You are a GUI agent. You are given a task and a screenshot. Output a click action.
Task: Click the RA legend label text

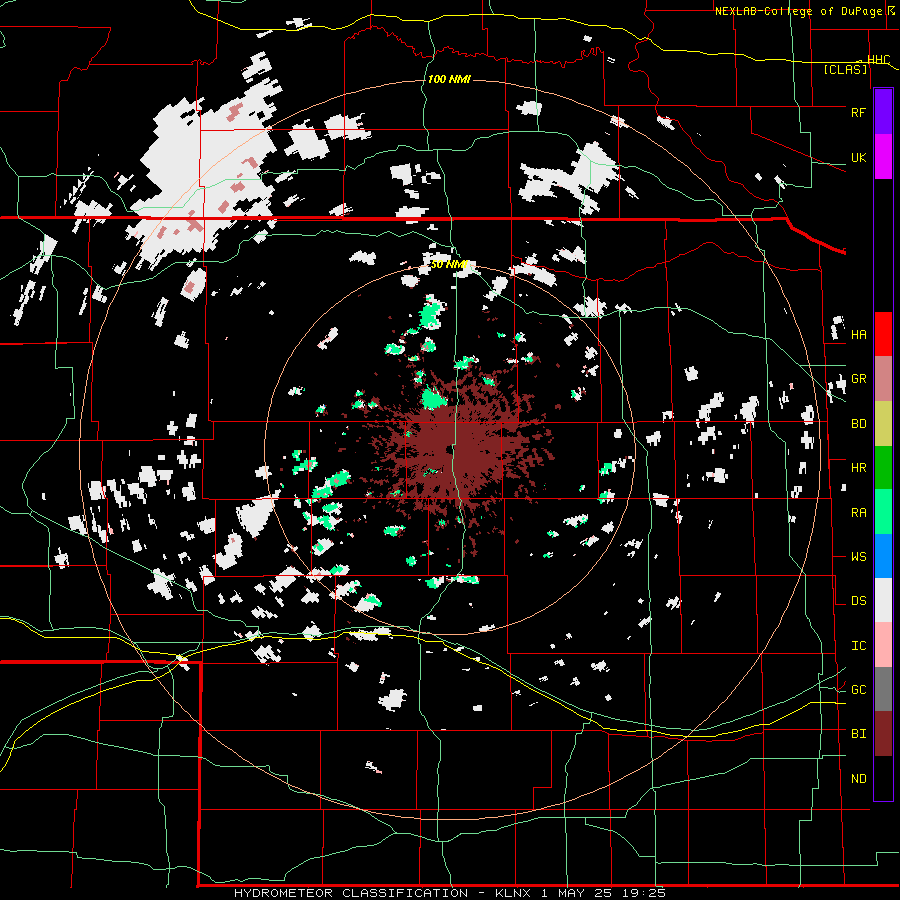(x=858, y=513)
